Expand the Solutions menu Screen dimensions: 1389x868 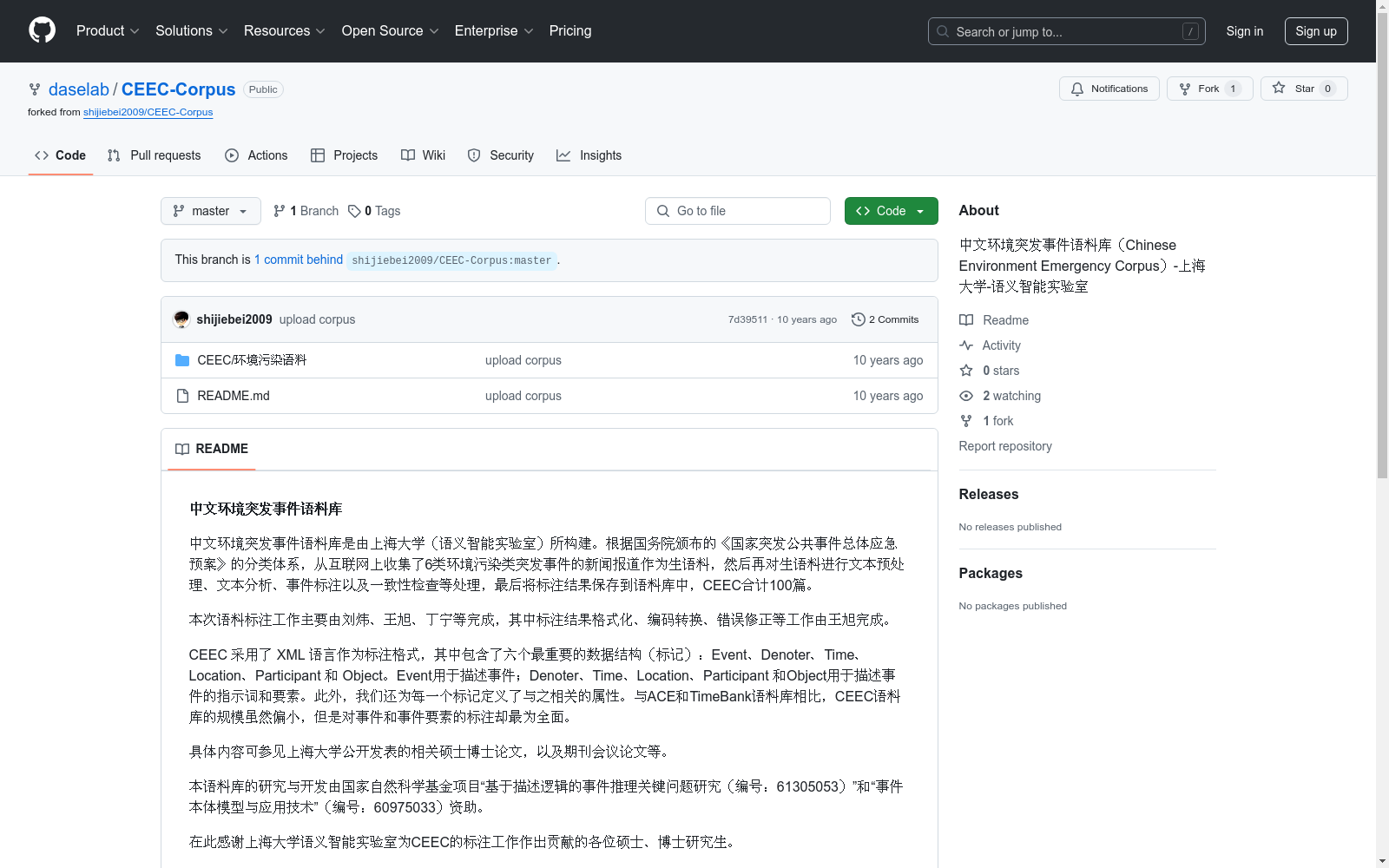pyautogui.click(x=192, y=30)
